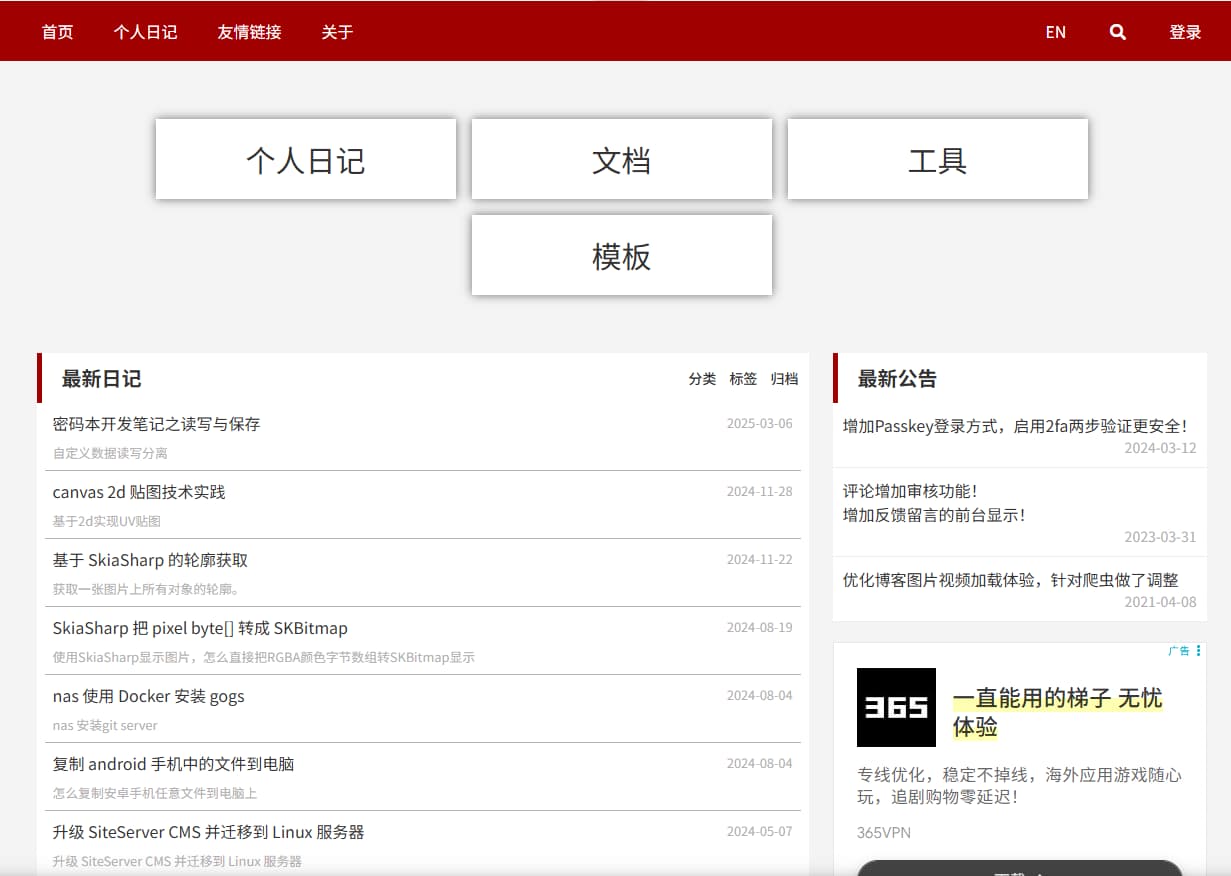The width and height of the screenshot is (1231, 876).
Task: Open the 友情链接 navigation item
Action: pyautogui.click(x=249, y=31)
